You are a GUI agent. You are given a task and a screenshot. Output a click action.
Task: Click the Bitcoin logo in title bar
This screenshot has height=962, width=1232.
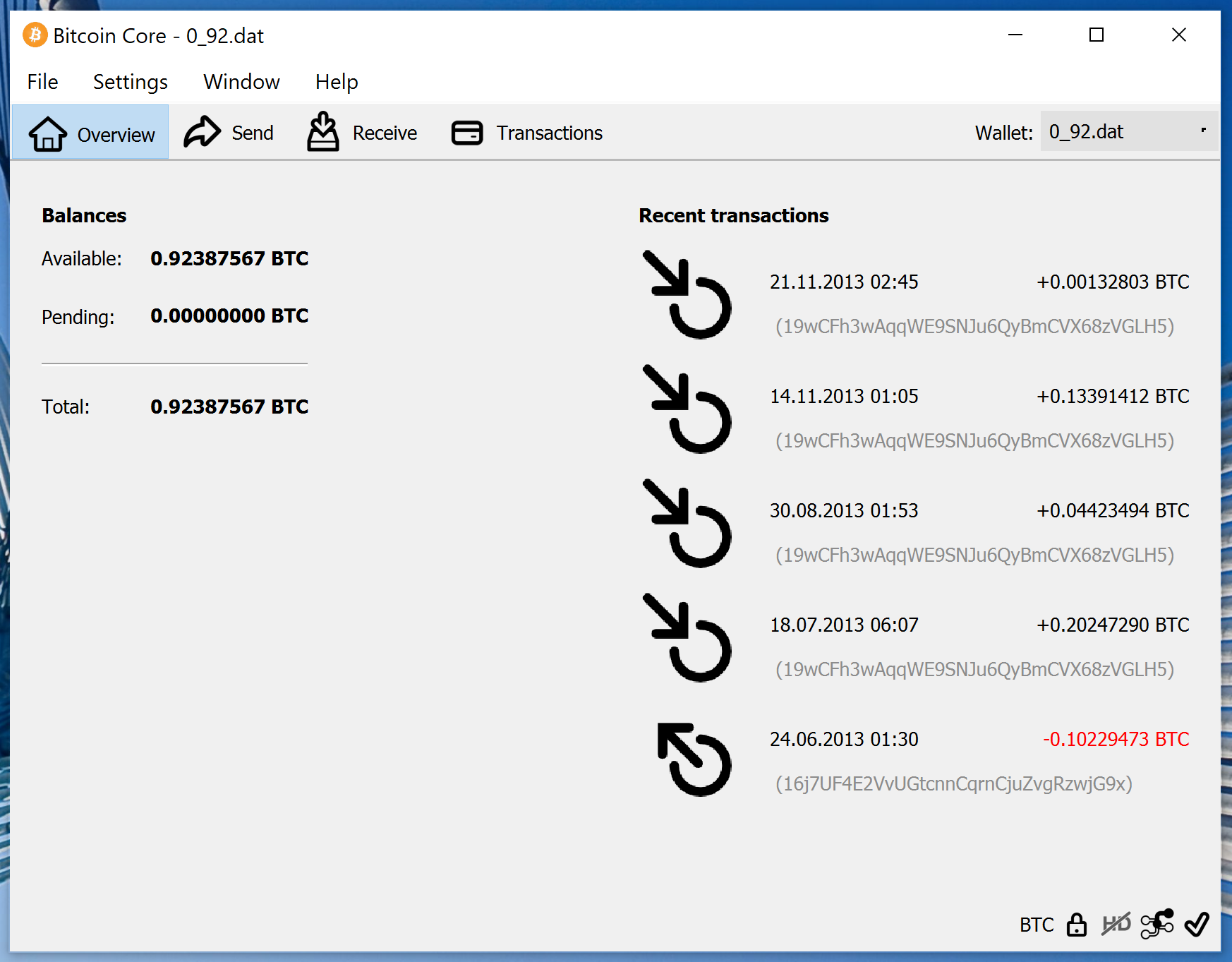[35, 35]
